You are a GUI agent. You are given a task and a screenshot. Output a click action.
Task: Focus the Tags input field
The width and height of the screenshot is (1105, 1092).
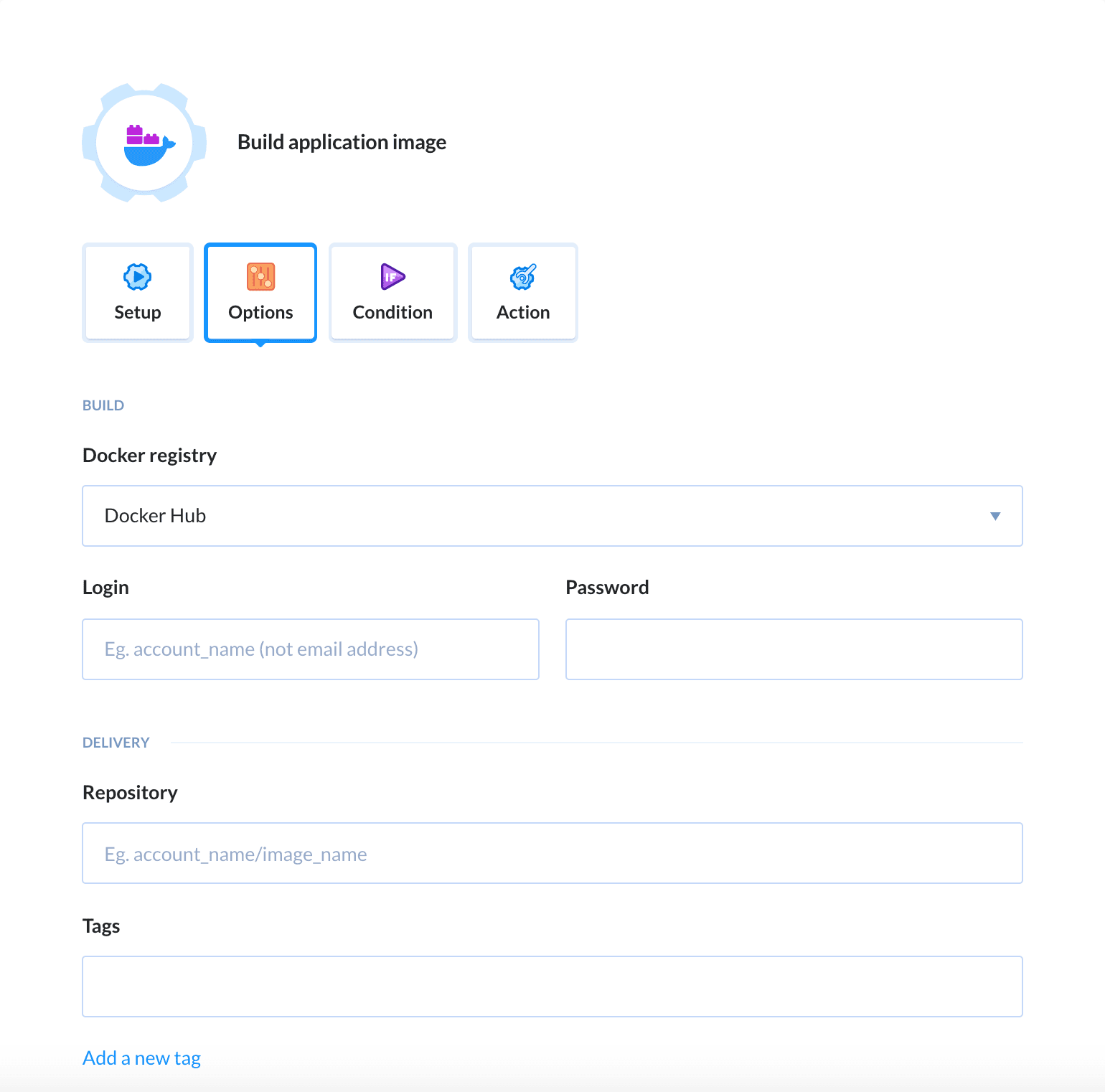point(552,987)
